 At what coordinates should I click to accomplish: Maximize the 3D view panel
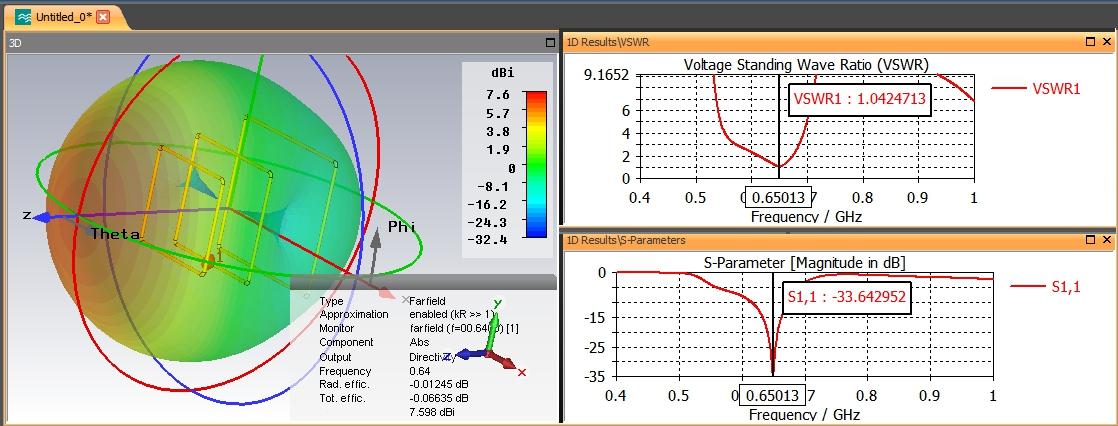point(550,43)
